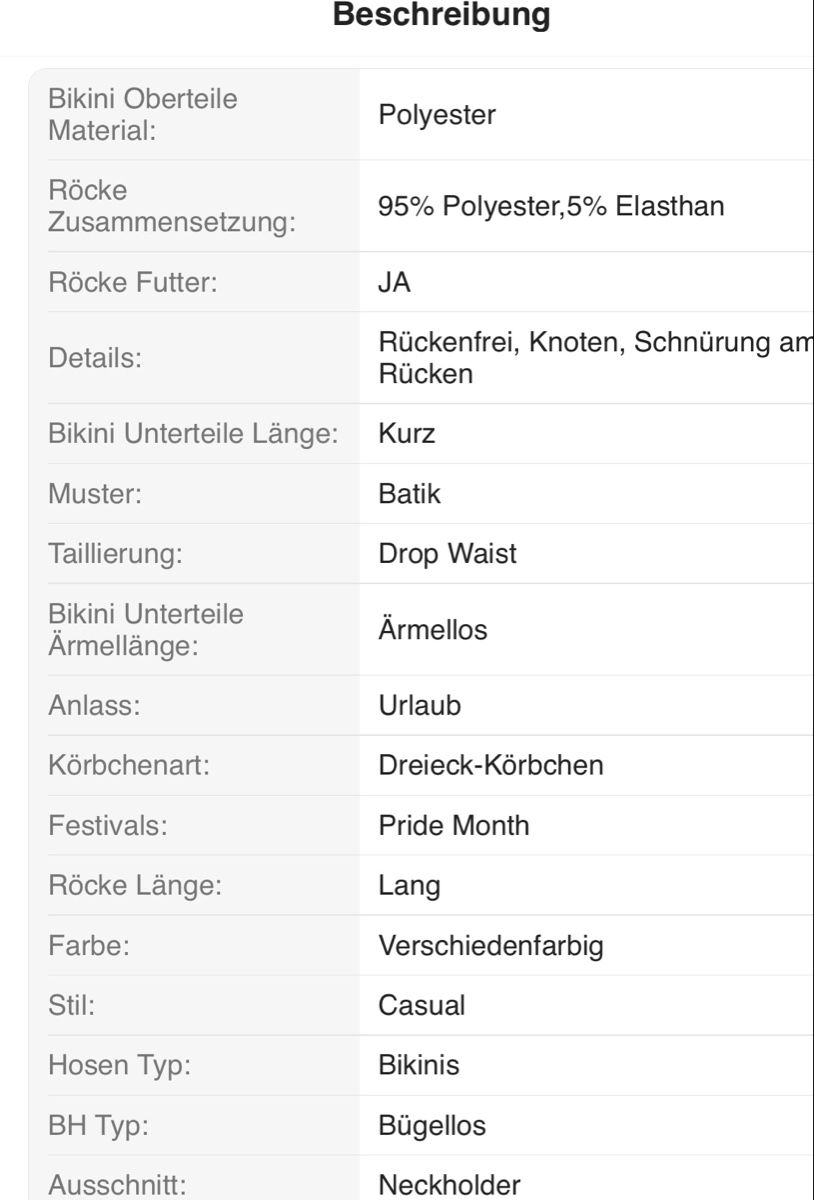Tap the Bikini Unterteile Länge label
This screenshot has height=1200, width=814.
pos(194,435)
